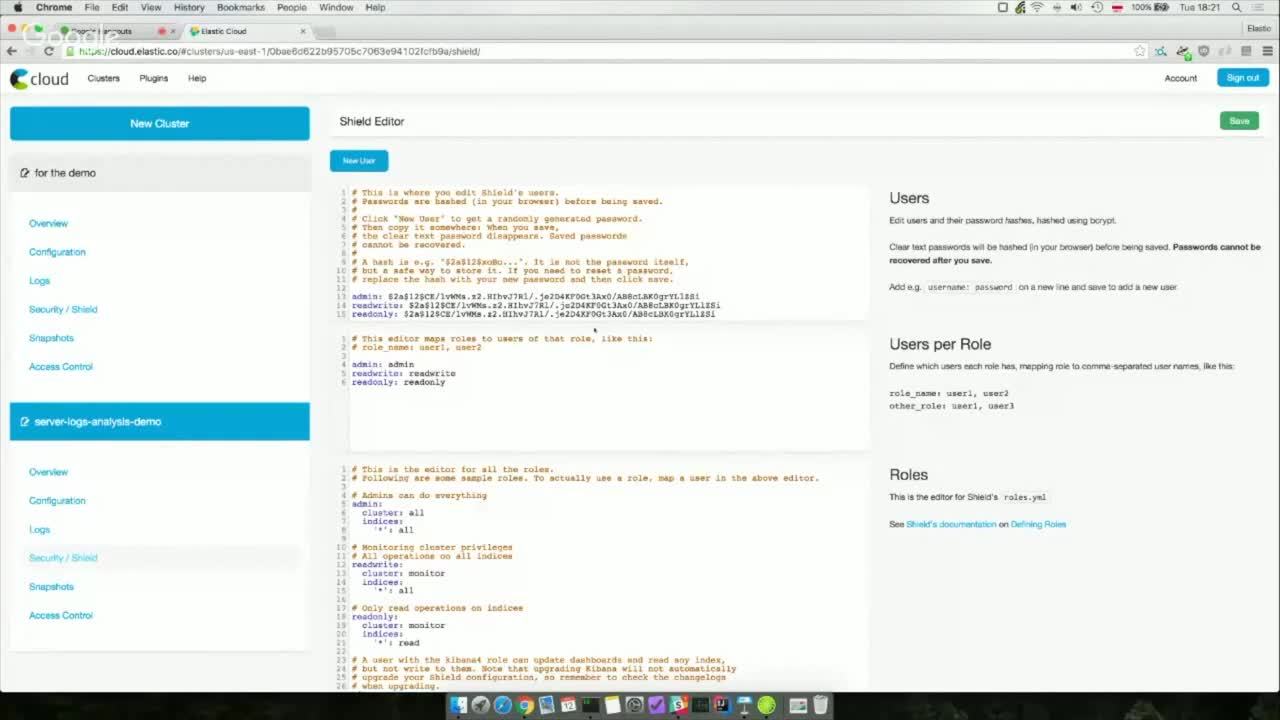Open Snapshots under server-logs-analysis-demo
This screenshot has width=1280, height=720.
[51, 587]
